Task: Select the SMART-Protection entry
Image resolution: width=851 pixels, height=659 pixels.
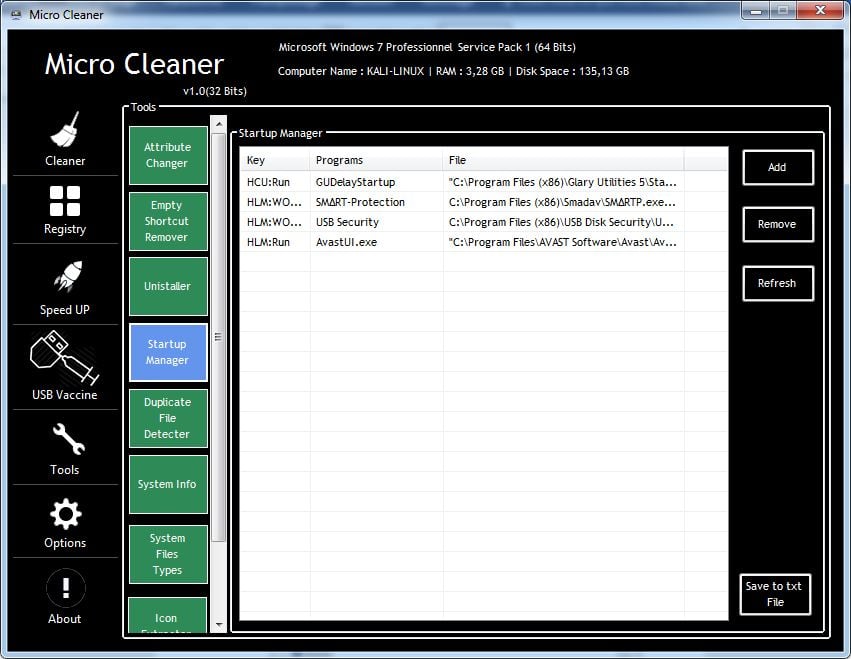Action: click(x=360, y=202)
